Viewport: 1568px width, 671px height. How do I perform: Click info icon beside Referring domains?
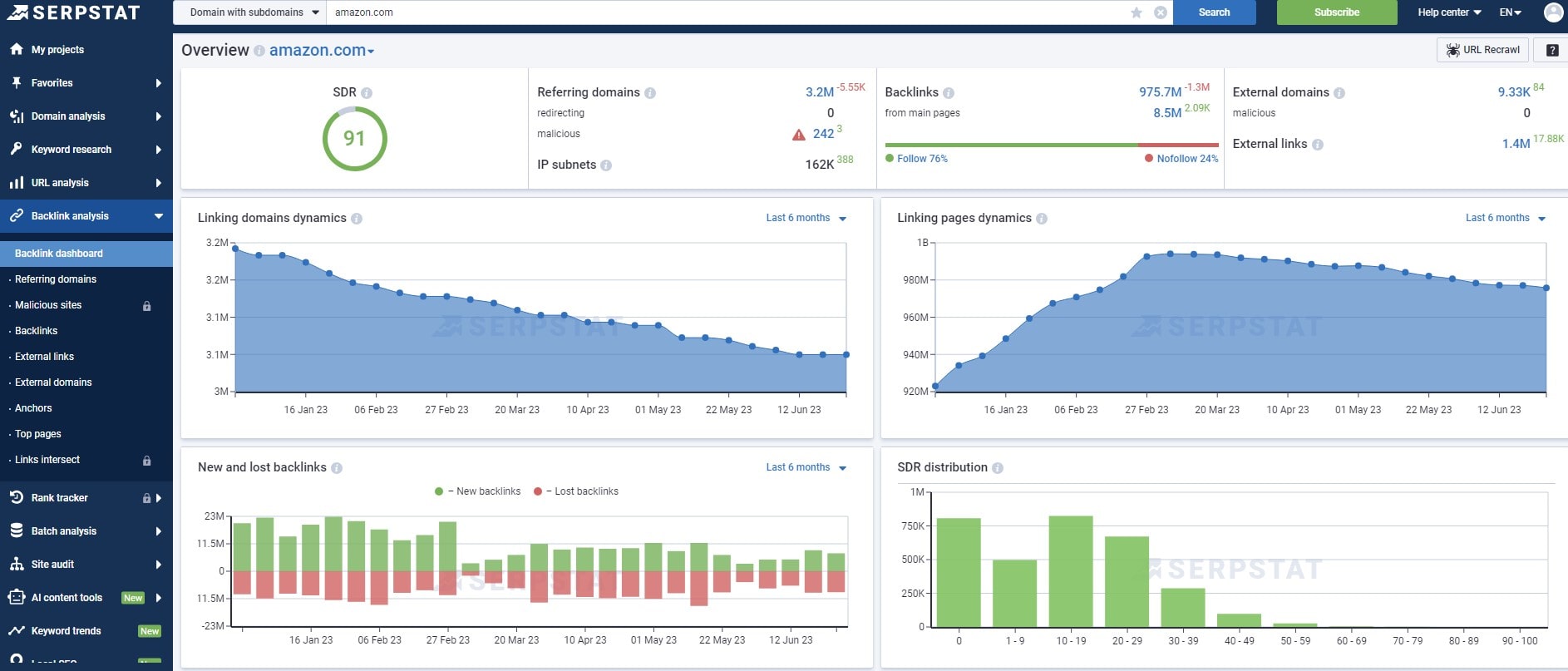[x=650, y=93]
